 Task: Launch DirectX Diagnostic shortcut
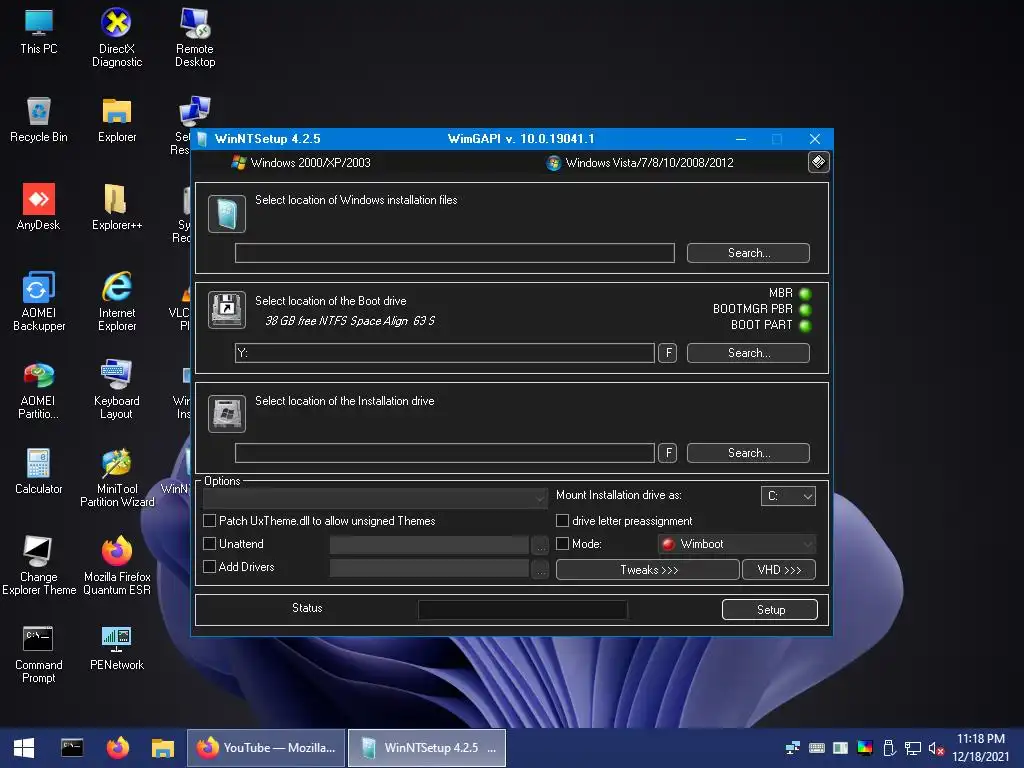coord(116,37)
